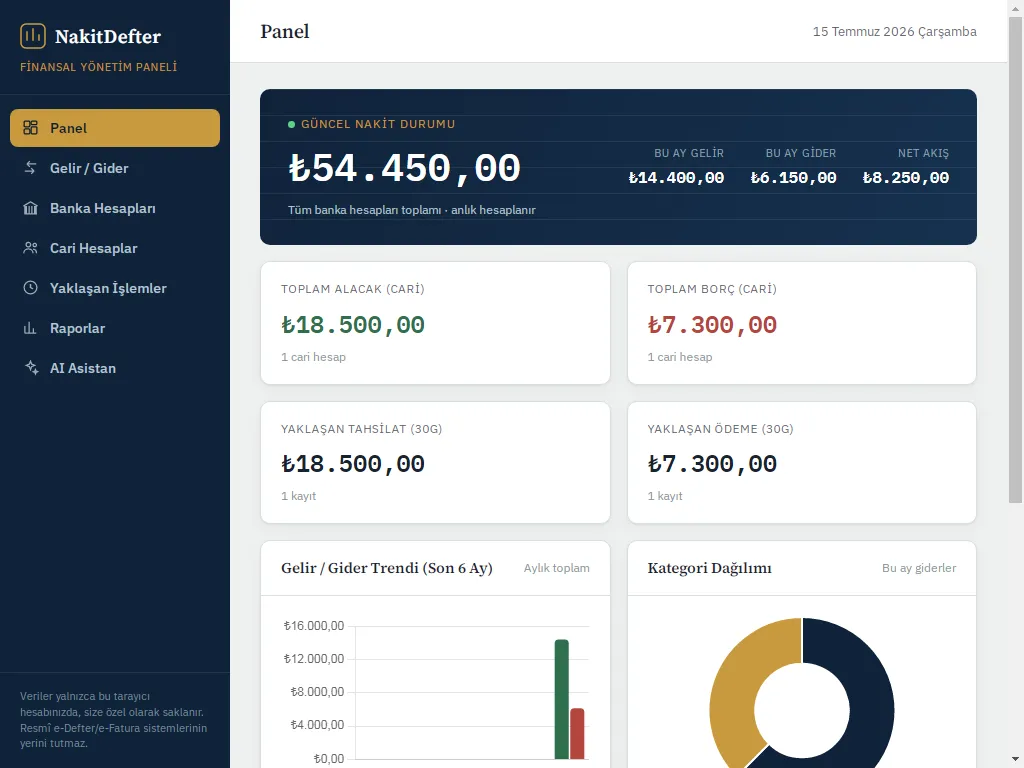Go to Banka Hesapları page

pyautogui.click(x=115, y=208)
